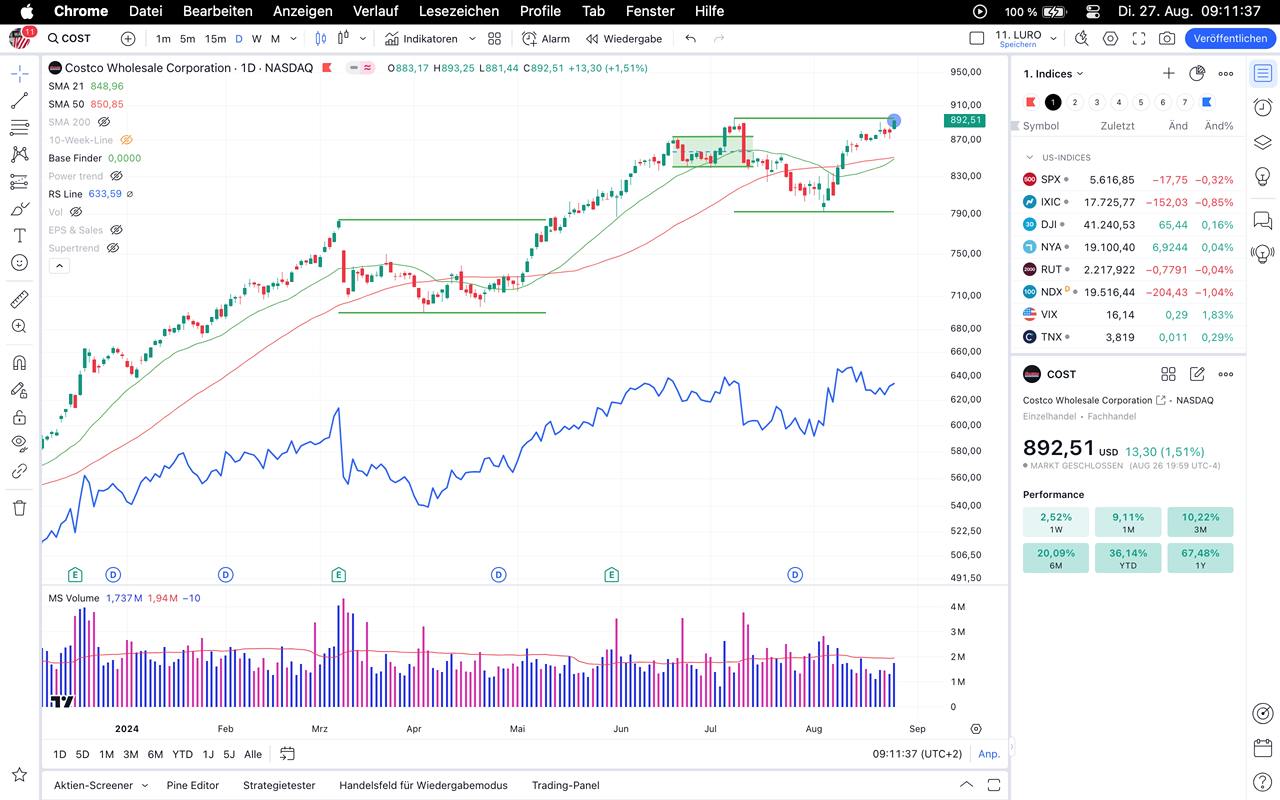Image resolution: width=1280 pixels, height=800 pixels.
Task: Unhide the EPS & Sales indicator
Action: 116,230
